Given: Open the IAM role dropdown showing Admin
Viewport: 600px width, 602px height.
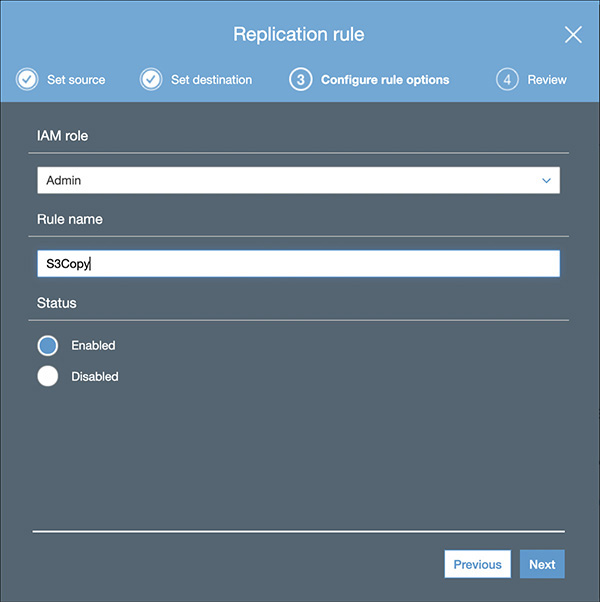Looking at the screenshot, I should pyautogui.click(x=290, y=180).
